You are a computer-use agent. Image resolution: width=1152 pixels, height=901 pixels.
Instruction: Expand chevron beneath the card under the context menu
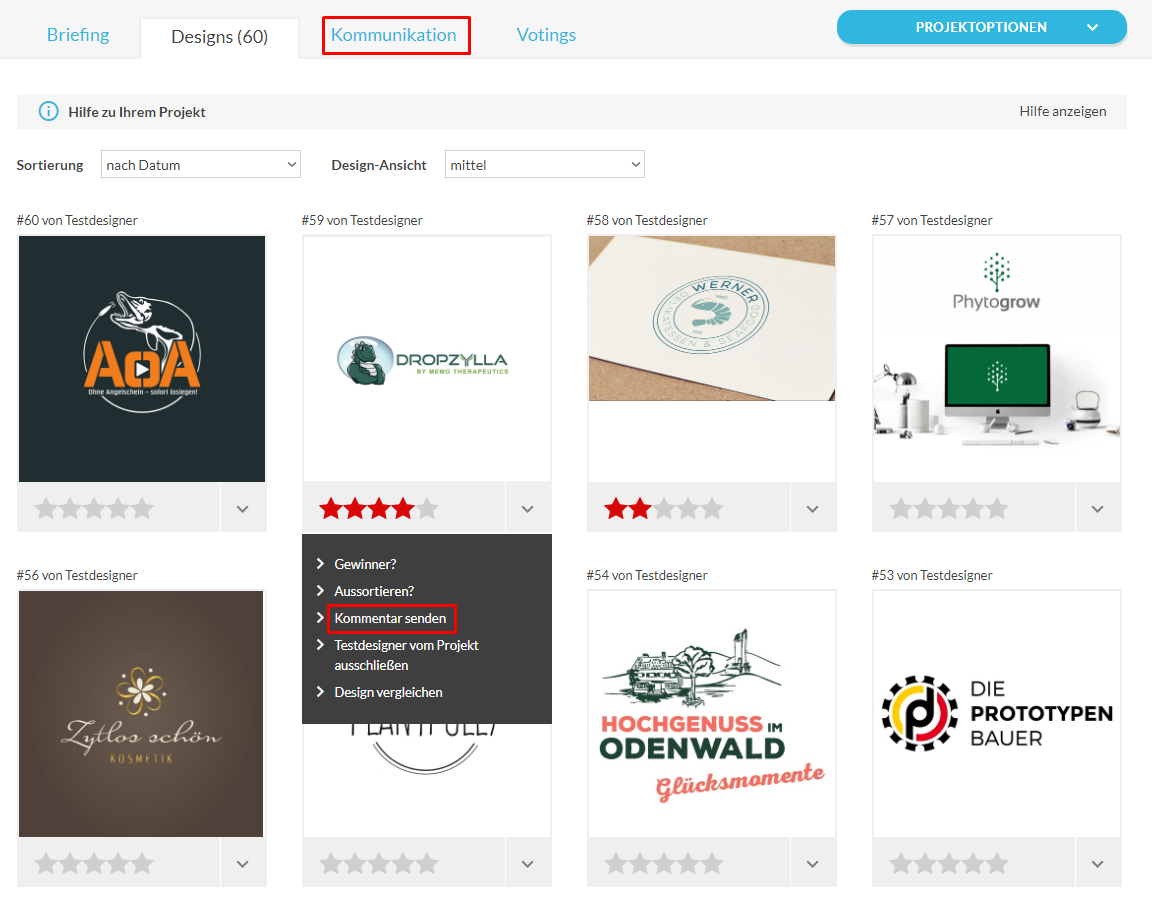coord(528,864)
